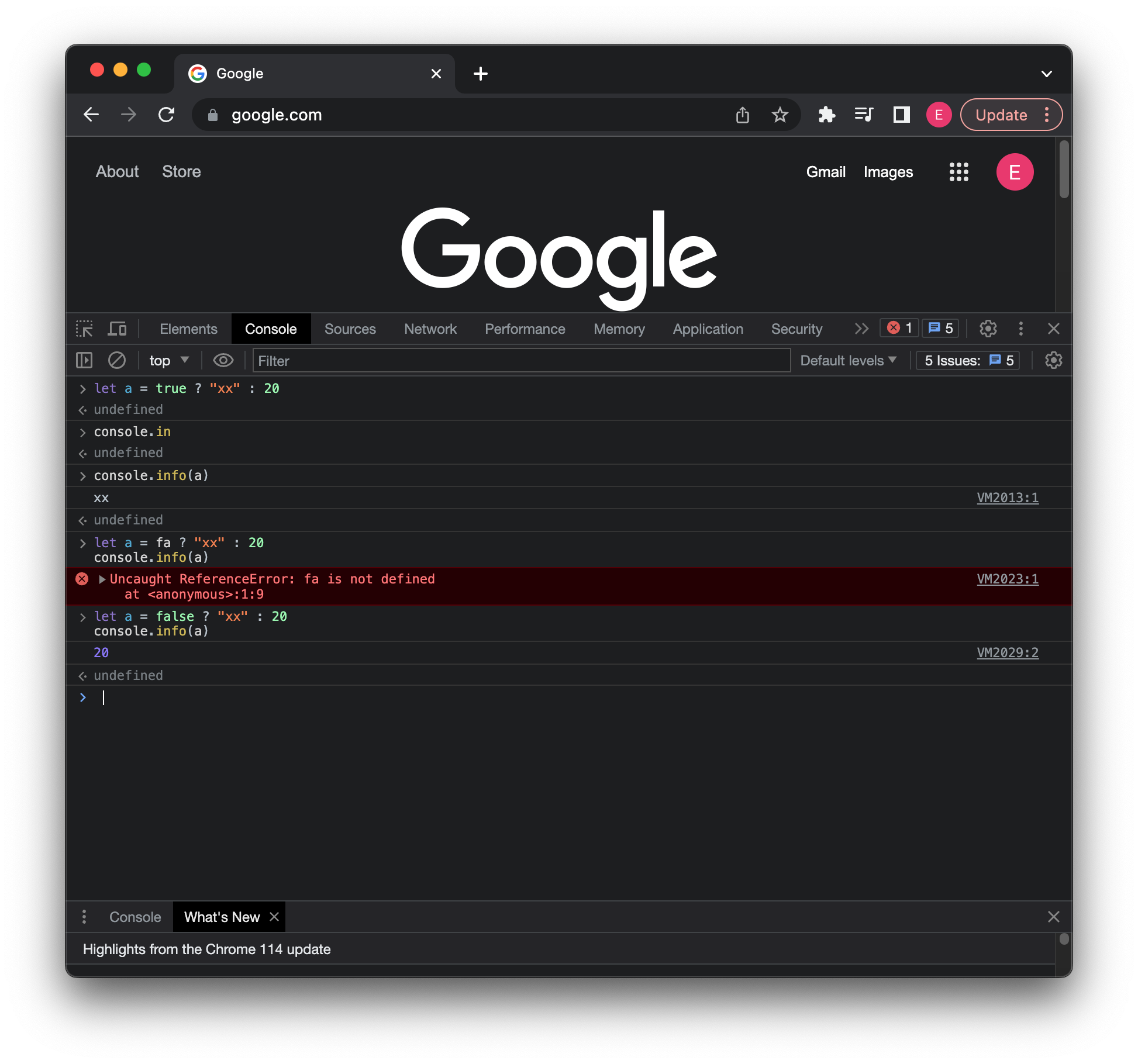This screenshot has height=1064, width=1138.
Task: Click the forward navigation arrow
Action: pos(129,115)
